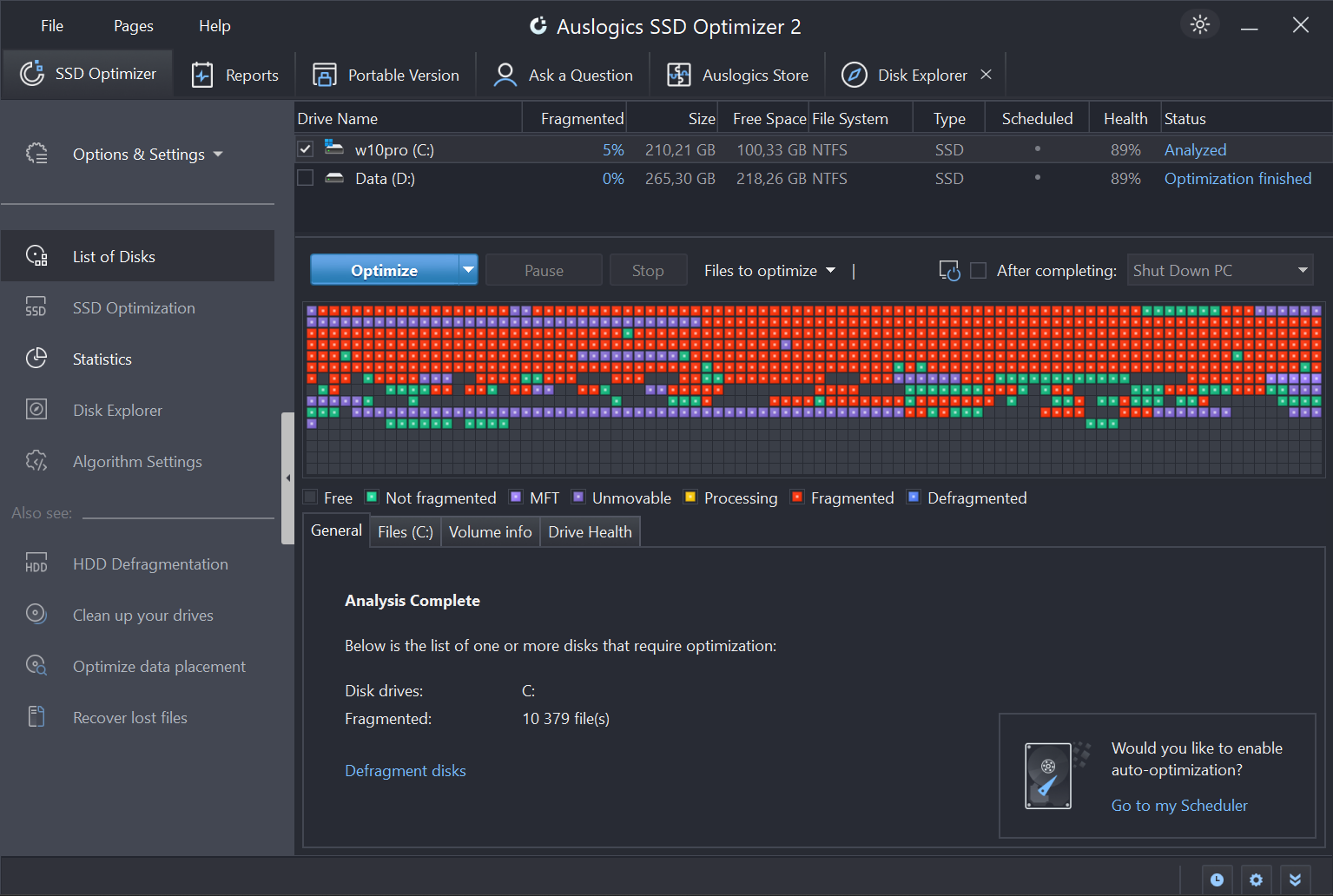This screenshot has width=1333, height=896.
Task: Open the Pages menu
Action: coord(134,25)
